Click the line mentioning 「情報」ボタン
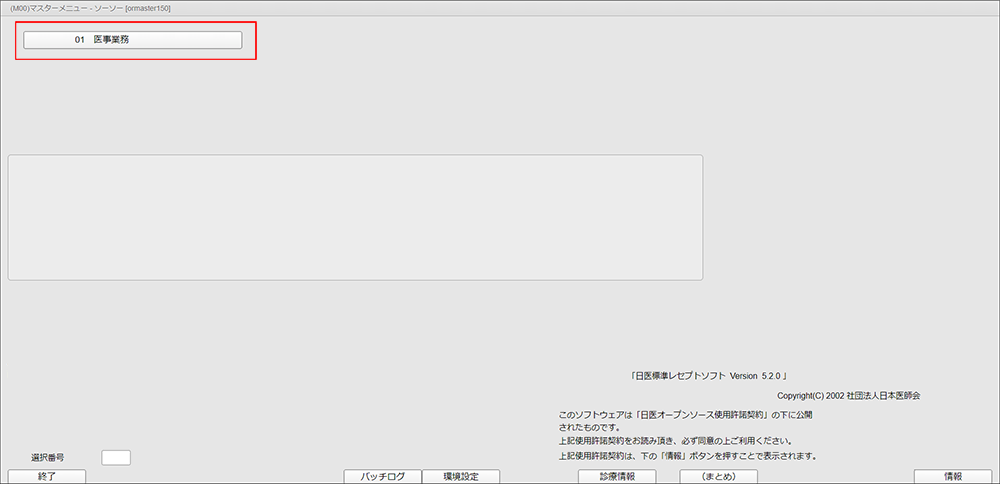This screenshot has height=484, width=1000. coord(688,457)
